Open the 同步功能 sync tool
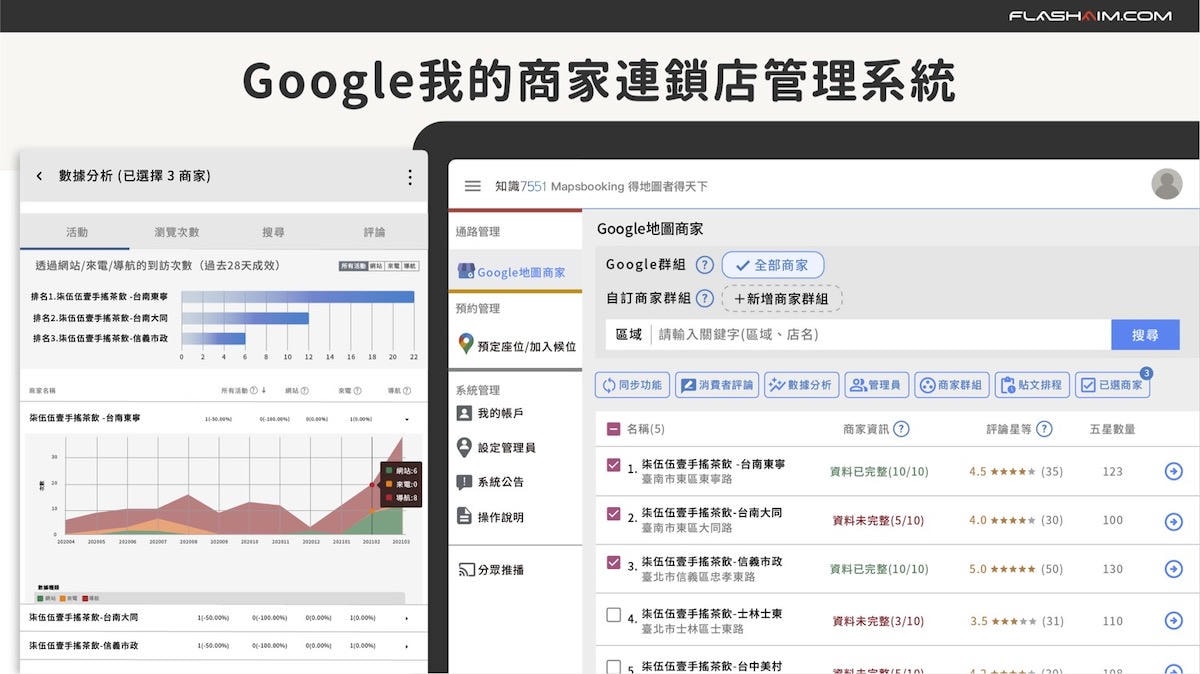1200x674 pixels. [632, 385]
